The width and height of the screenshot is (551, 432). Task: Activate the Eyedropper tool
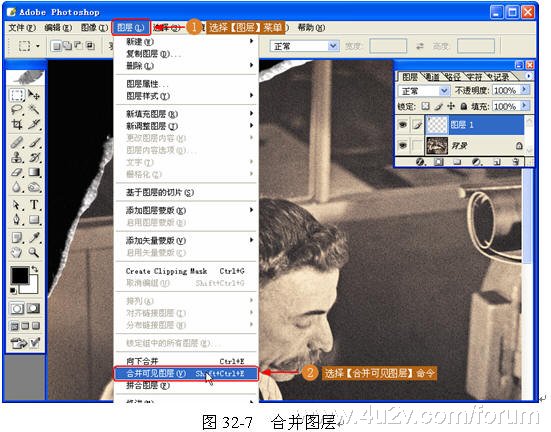pyautogui.click(x=34, y=238)
